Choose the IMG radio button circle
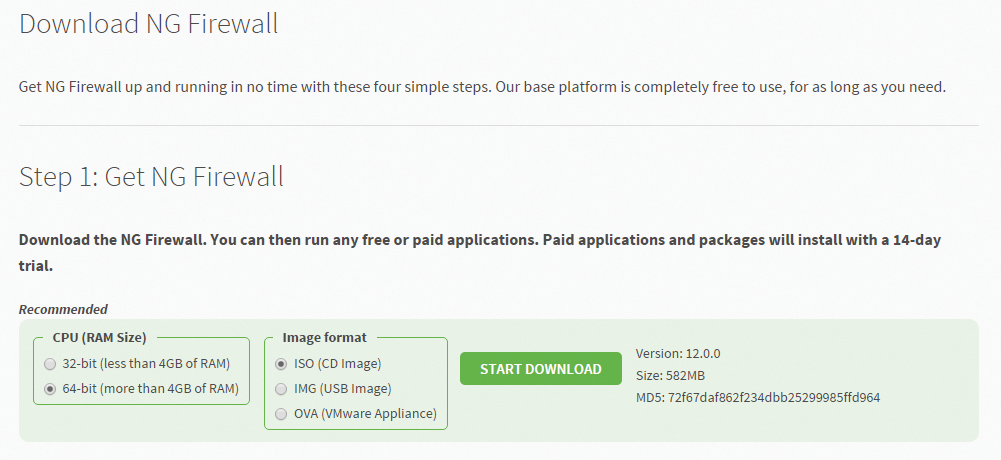Image resolution: width=1001 pixels, height=460 pixels. tap(281, 389)
